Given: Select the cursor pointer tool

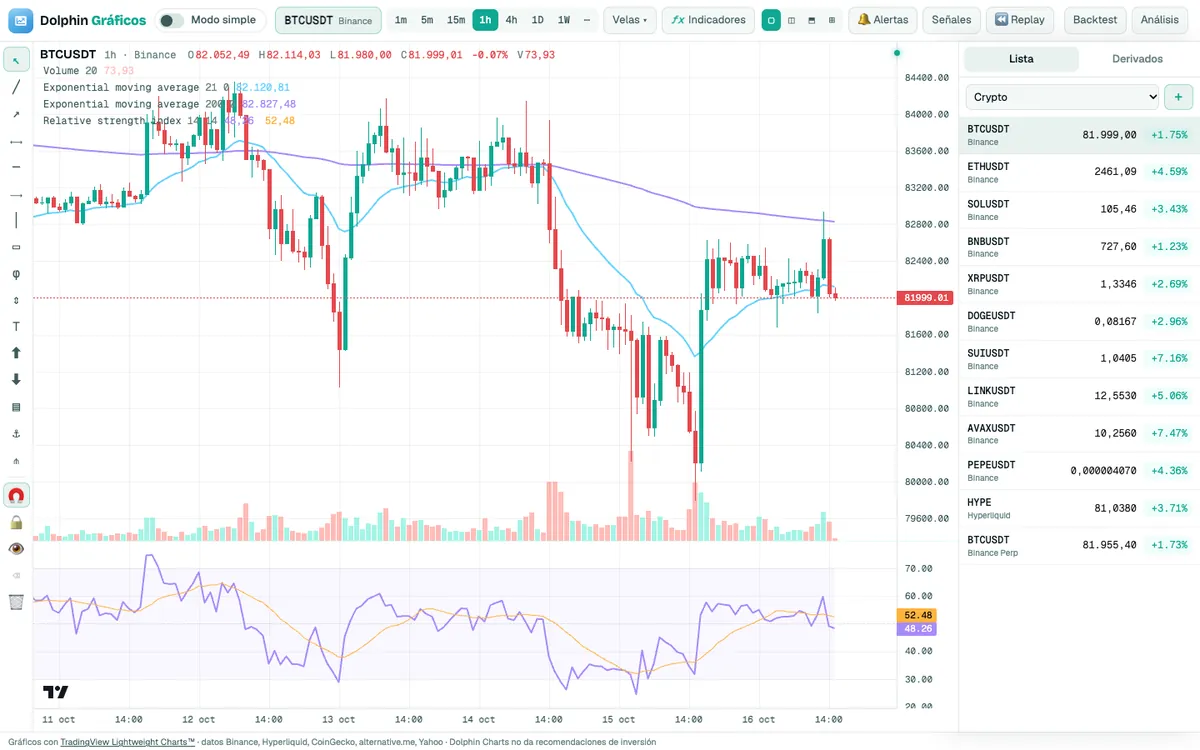Looking at the screenshot, I should click(16, 60).
